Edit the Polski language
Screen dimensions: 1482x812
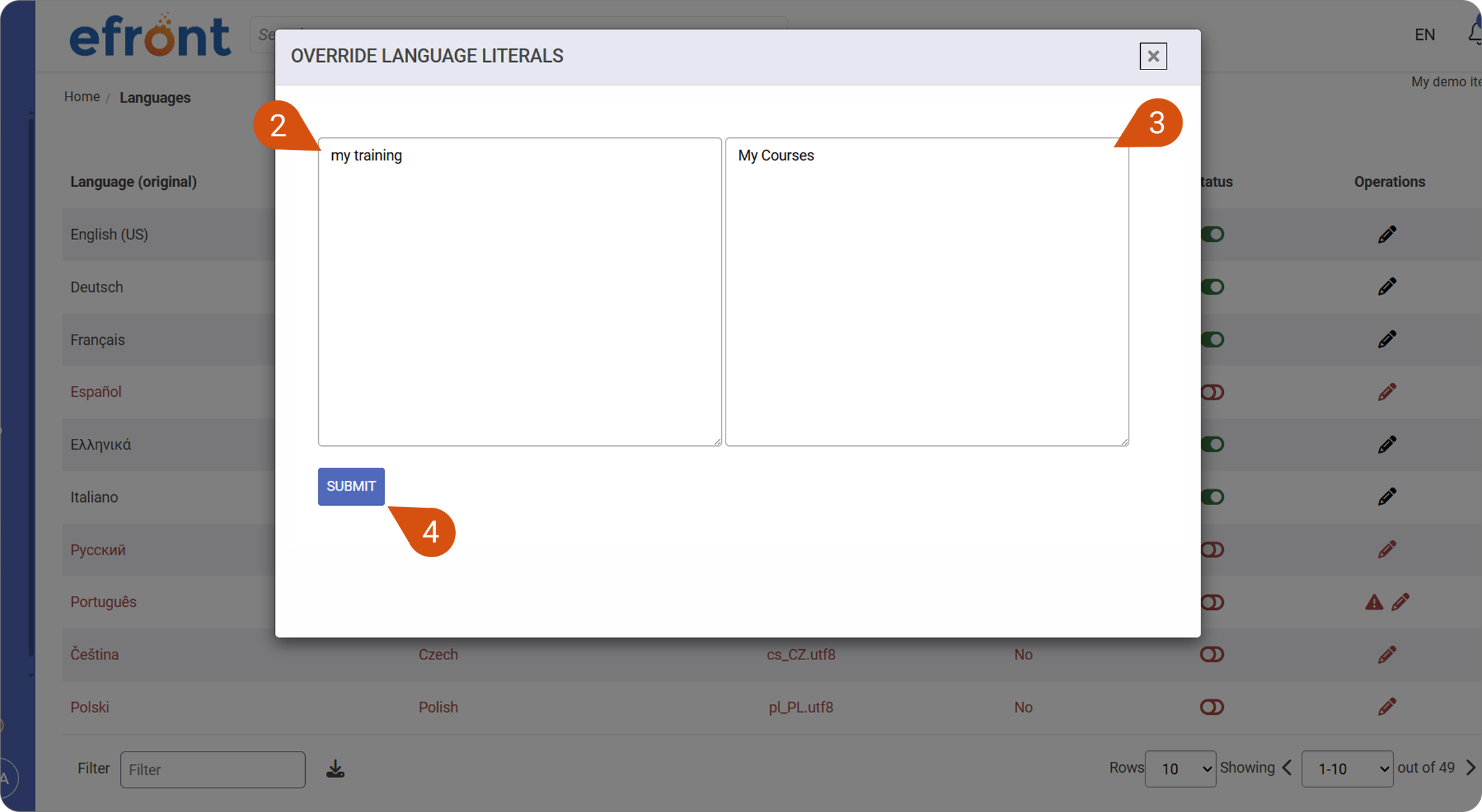(1387, 707)
